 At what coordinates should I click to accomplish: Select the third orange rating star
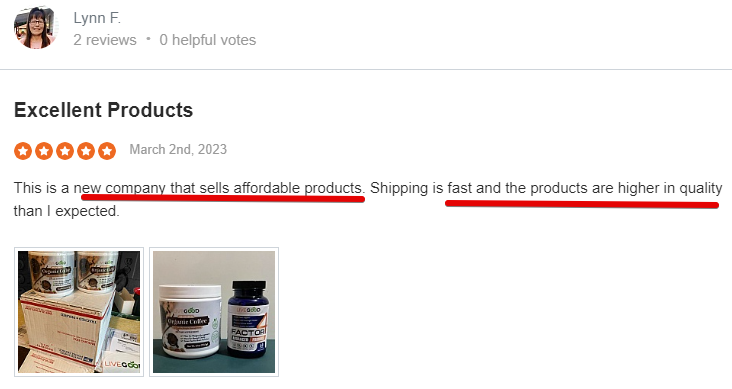(65, 151)
